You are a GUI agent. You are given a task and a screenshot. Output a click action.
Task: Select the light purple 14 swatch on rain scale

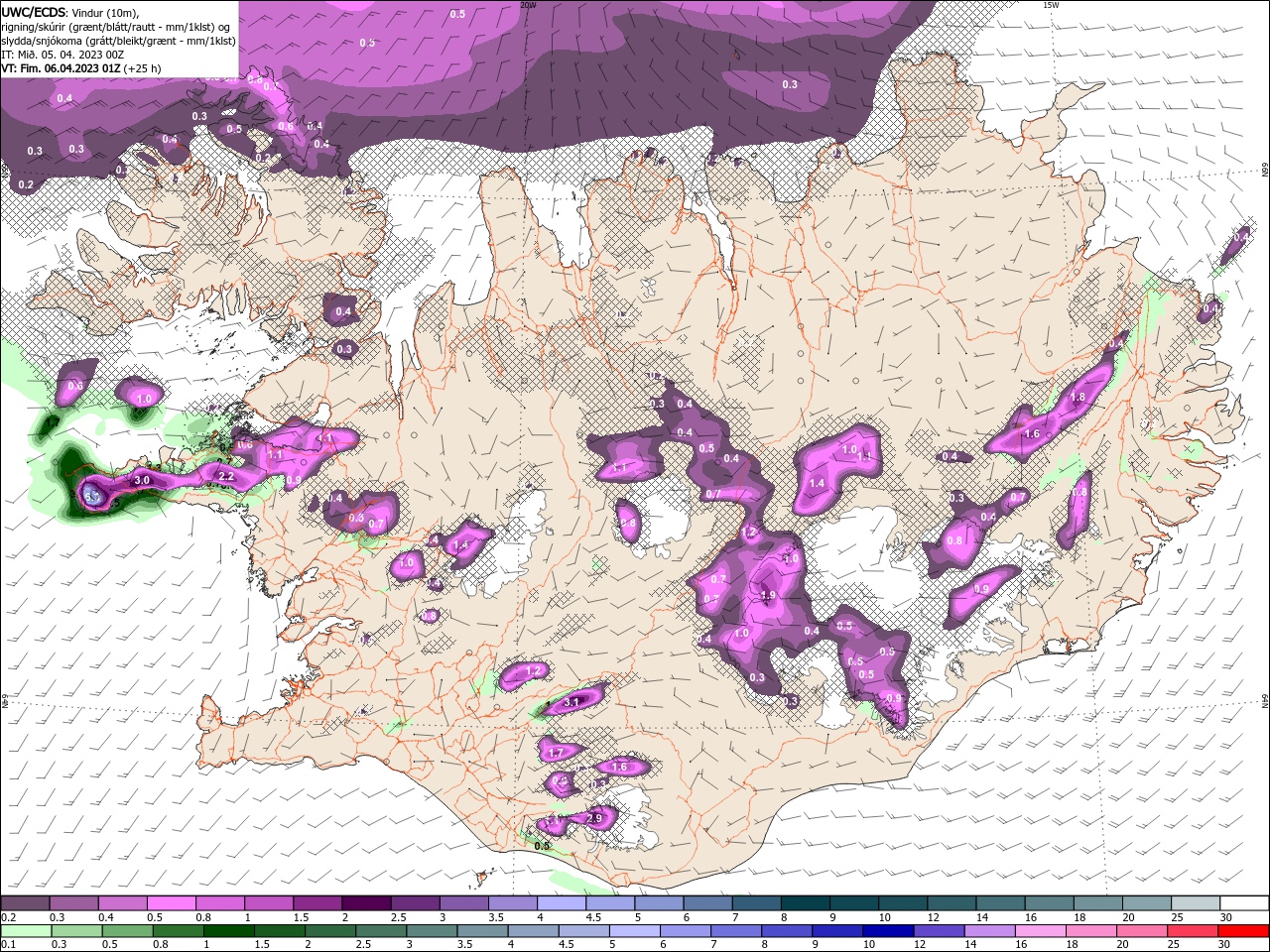point(988,931)
